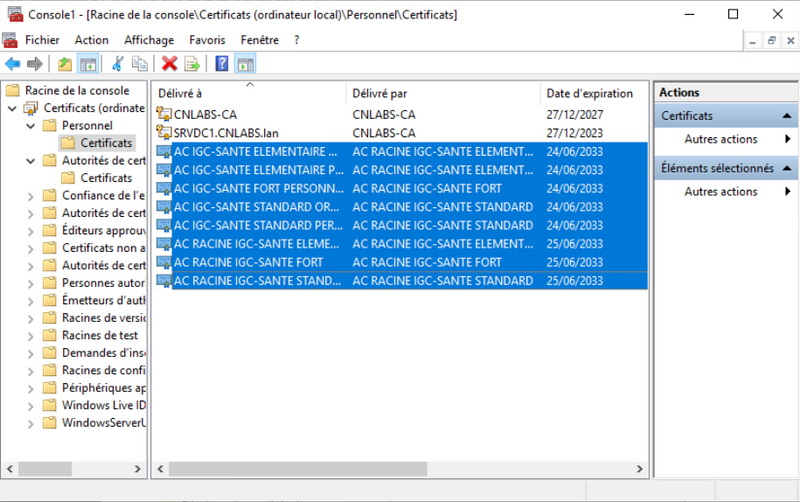
Task: Collapse the Certificats section in Actions pane
Action: pos(788,117)
